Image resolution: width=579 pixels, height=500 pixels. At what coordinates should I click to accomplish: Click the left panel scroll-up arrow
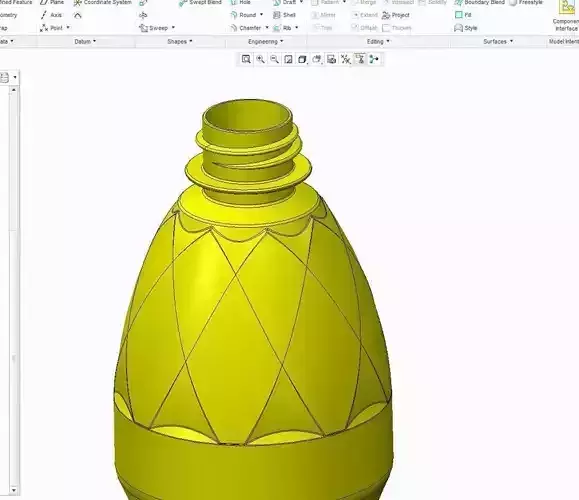pos(14,90)
